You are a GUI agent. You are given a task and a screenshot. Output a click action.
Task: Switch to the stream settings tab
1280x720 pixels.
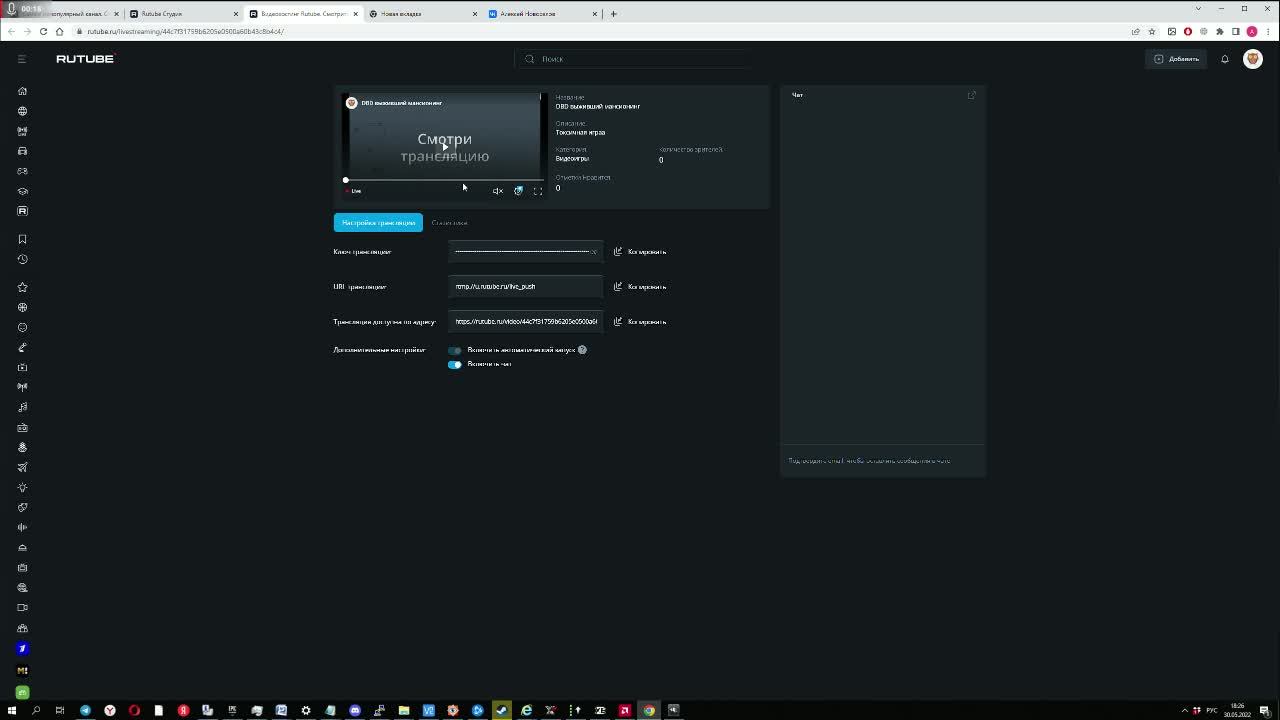click(x=378, y=222)
